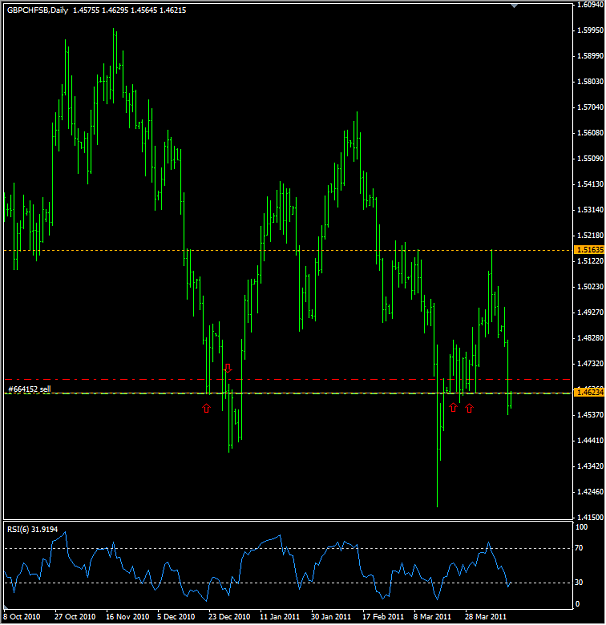Click the 28 Mar 2011 date label
This screenshot has width=606, height=625.
point(485,617)
